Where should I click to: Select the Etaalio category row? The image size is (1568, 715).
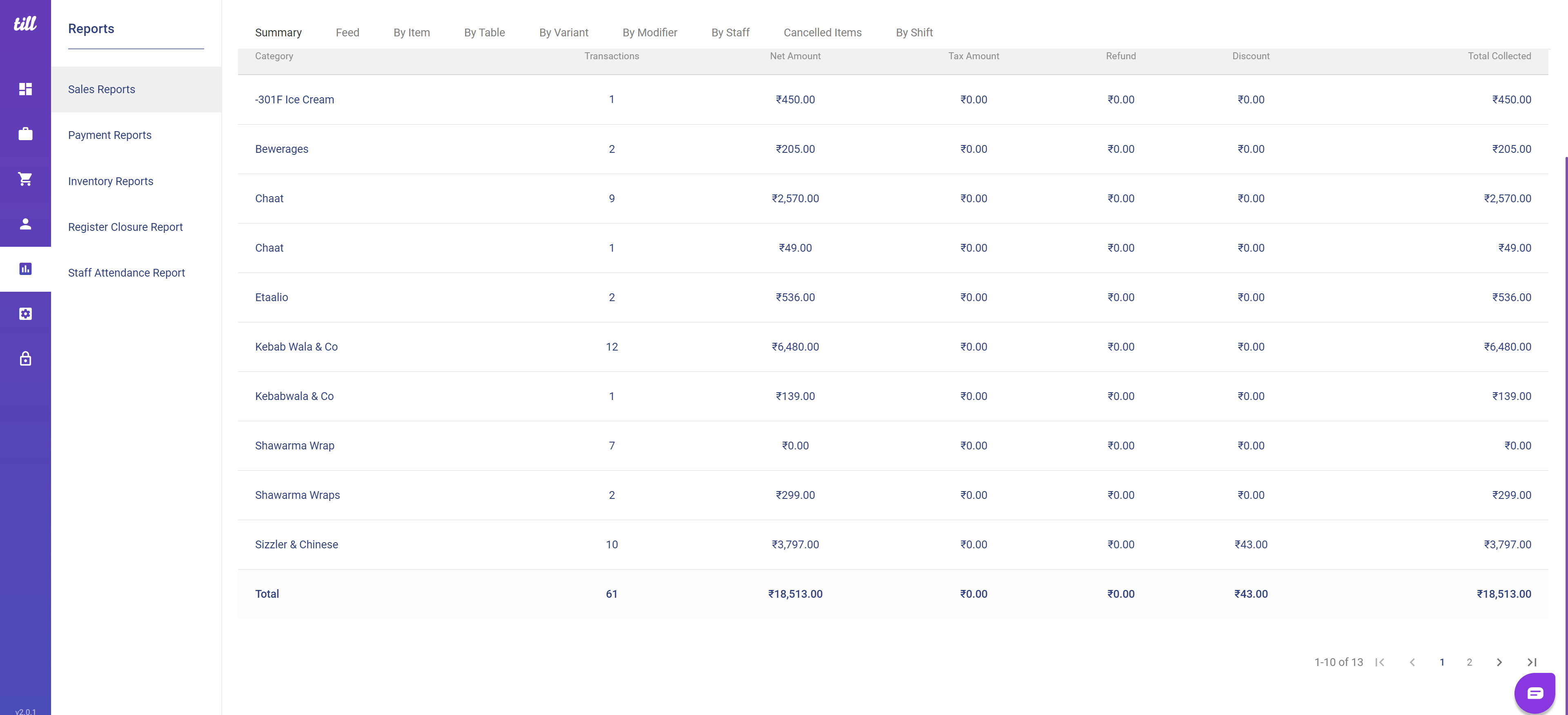[x=893, y=297]
